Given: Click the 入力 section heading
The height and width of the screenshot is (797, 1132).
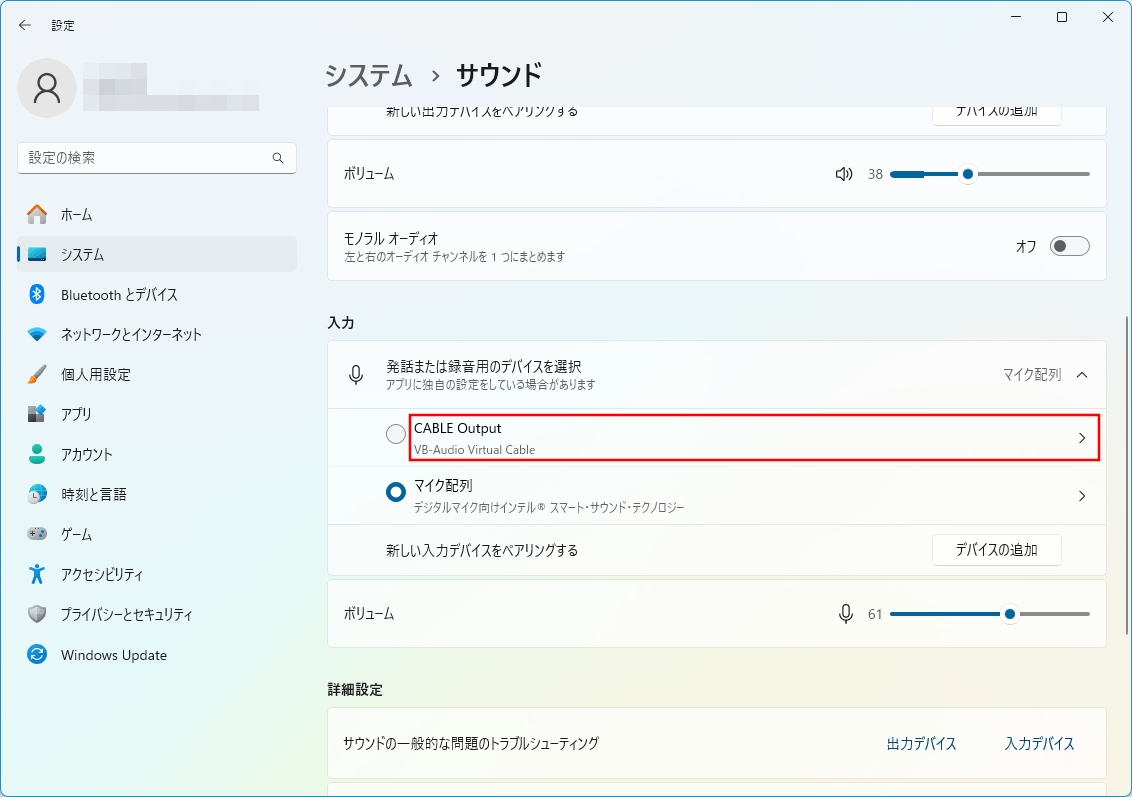Looking at the screenshot, I should tap(341, 323).
